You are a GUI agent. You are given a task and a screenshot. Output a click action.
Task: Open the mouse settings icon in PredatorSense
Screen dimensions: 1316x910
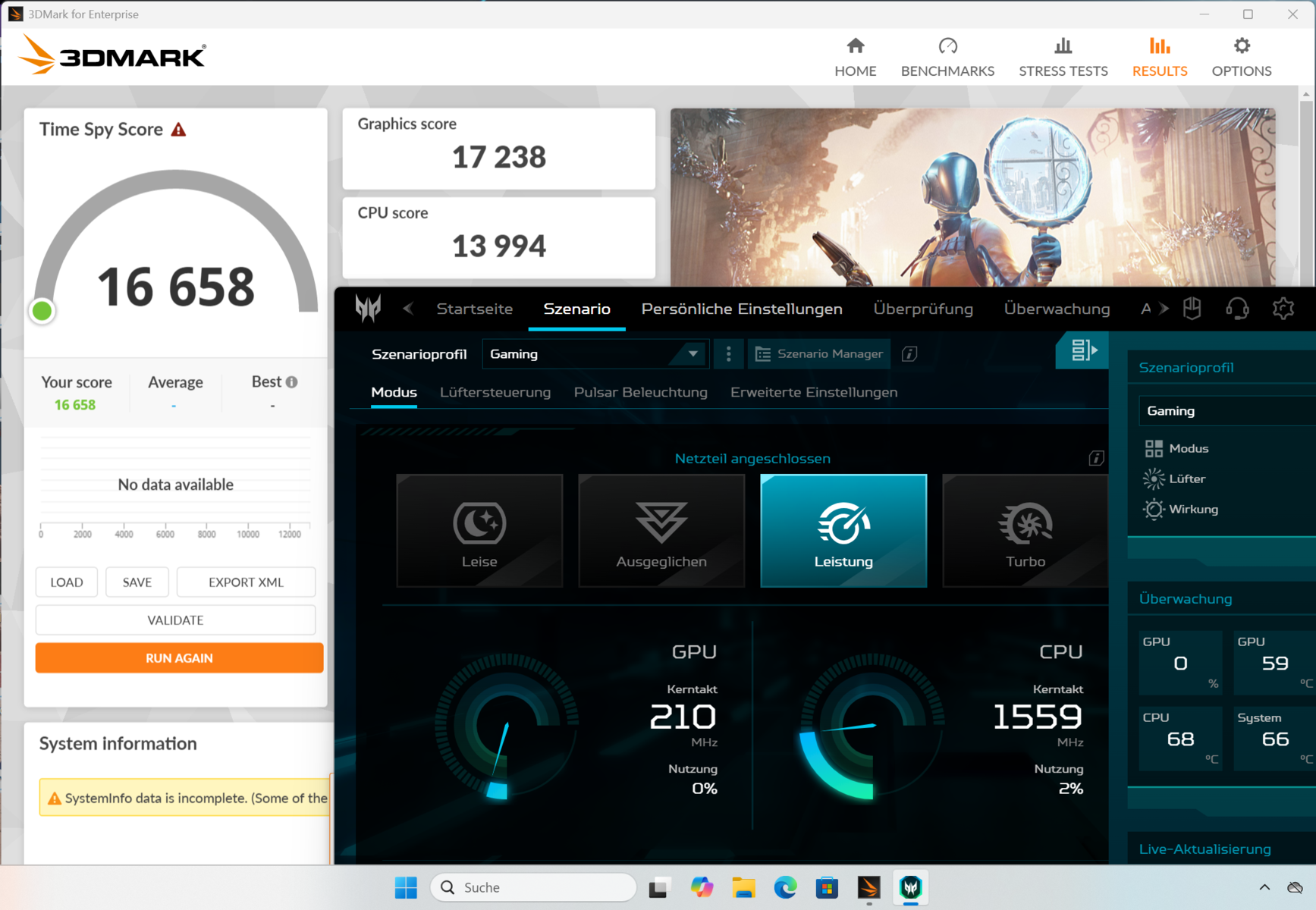[x=1192, y=309]
